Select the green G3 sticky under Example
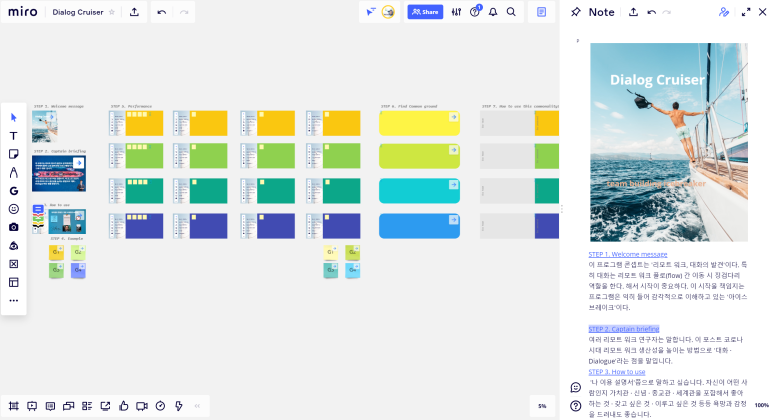773x420 pixels. tap(56, 270)
